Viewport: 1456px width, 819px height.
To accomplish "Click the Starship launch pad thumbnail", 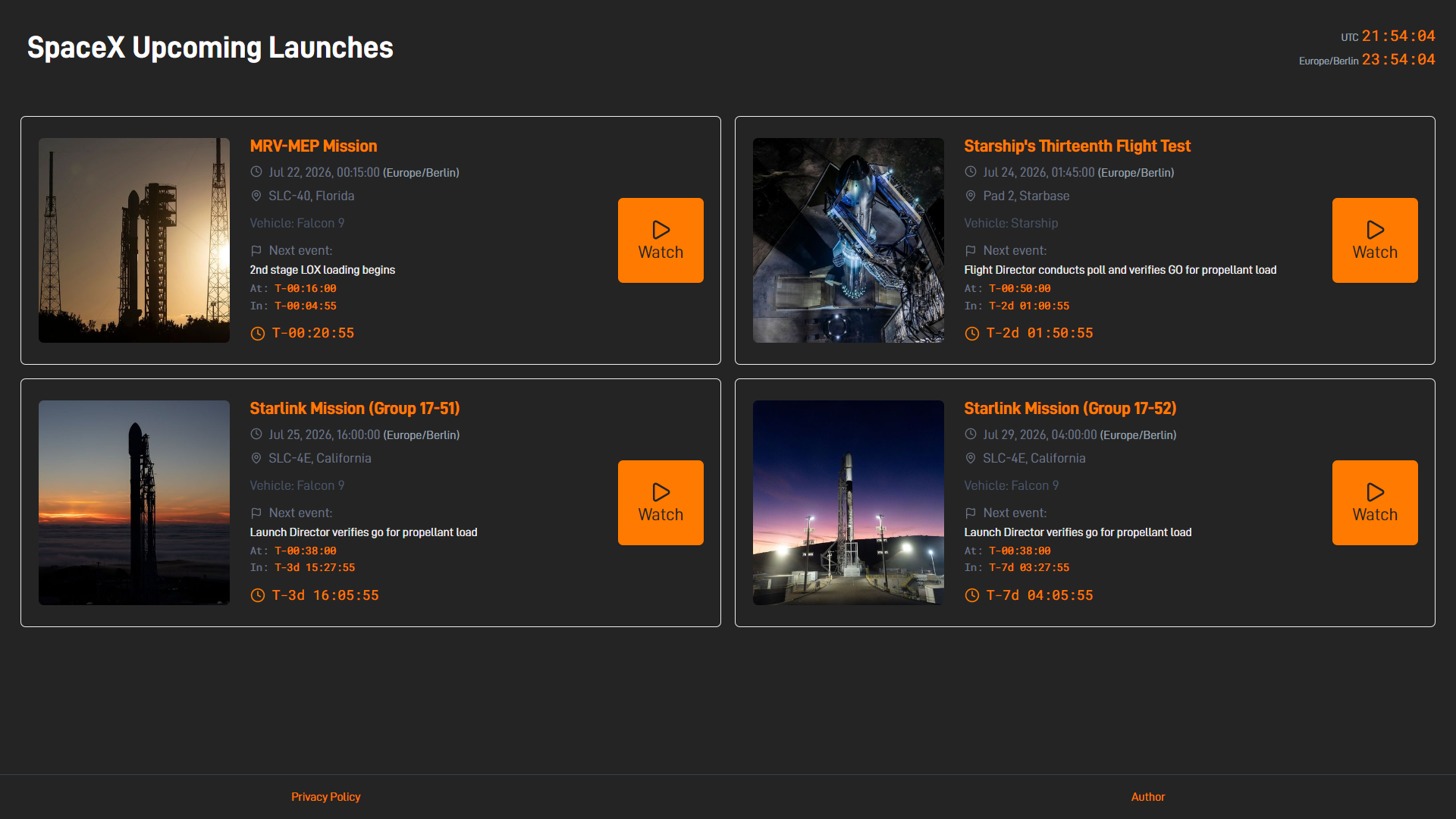I will pyautogui.click(x=849, y=240).
